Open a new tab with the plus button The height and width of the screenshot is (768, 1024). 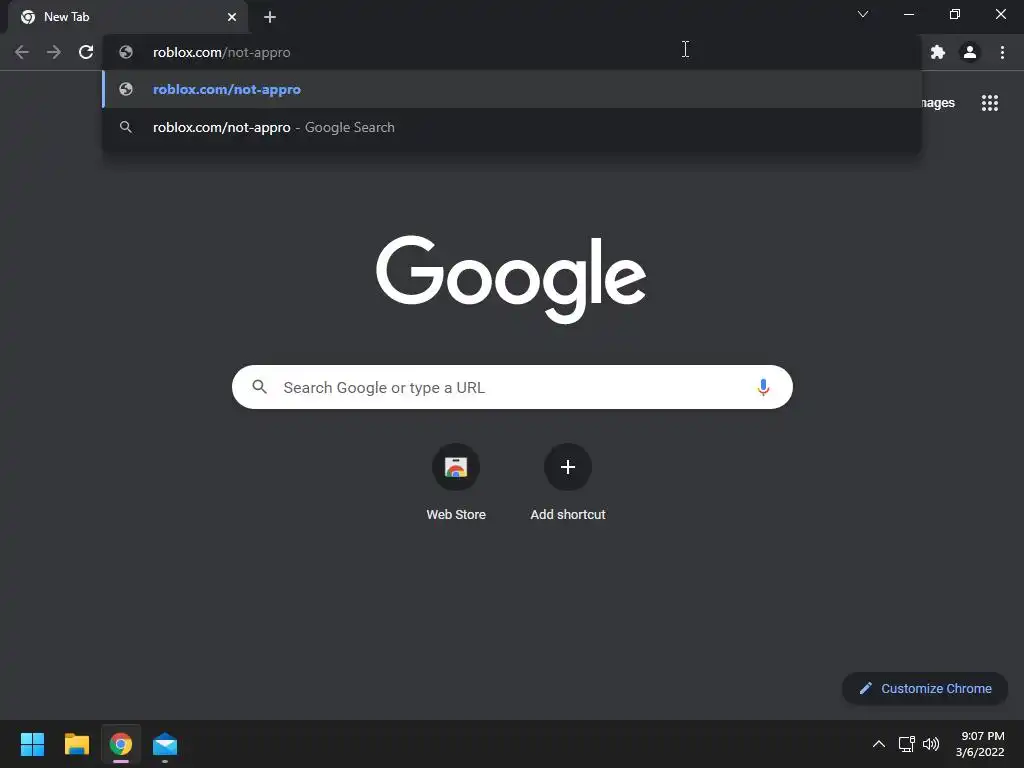click(270, 17)
